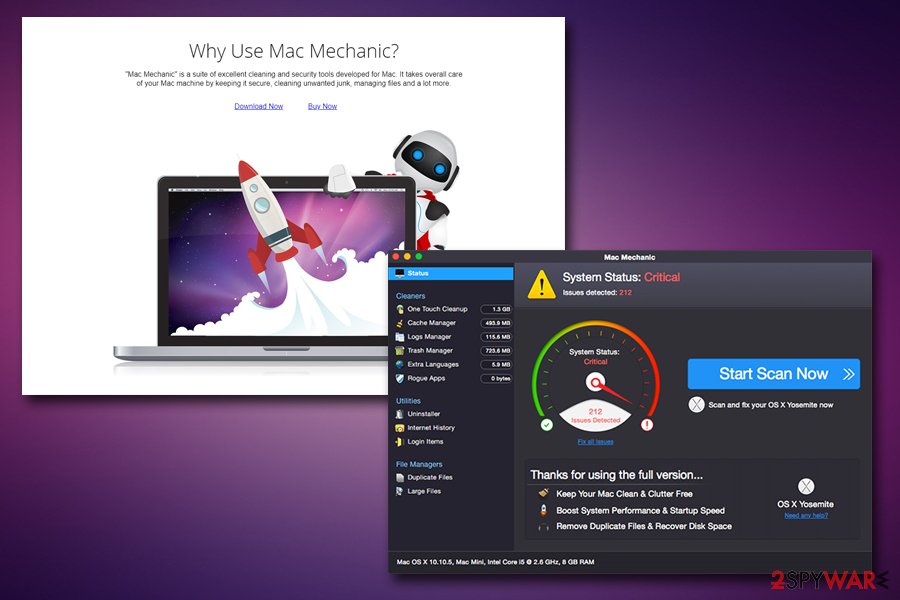Close the Mac Mechanic window
Viewport: 900px width, 600px height.
tap(396, 257)
